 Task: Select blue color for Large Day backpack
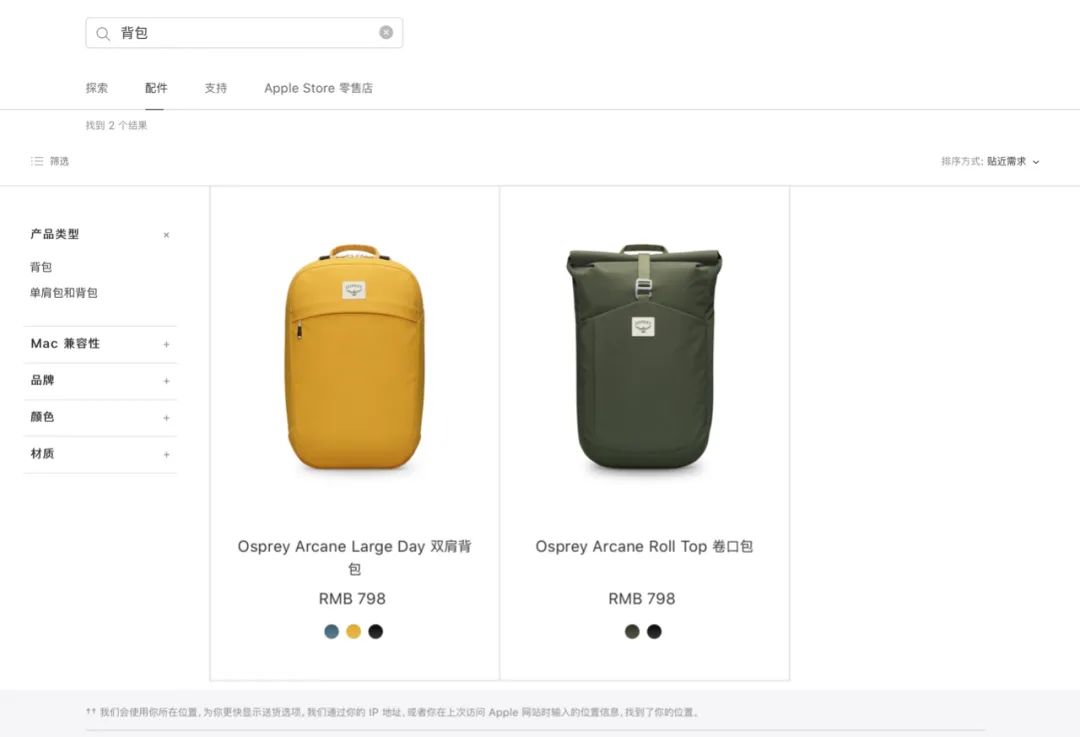[331, 632]
